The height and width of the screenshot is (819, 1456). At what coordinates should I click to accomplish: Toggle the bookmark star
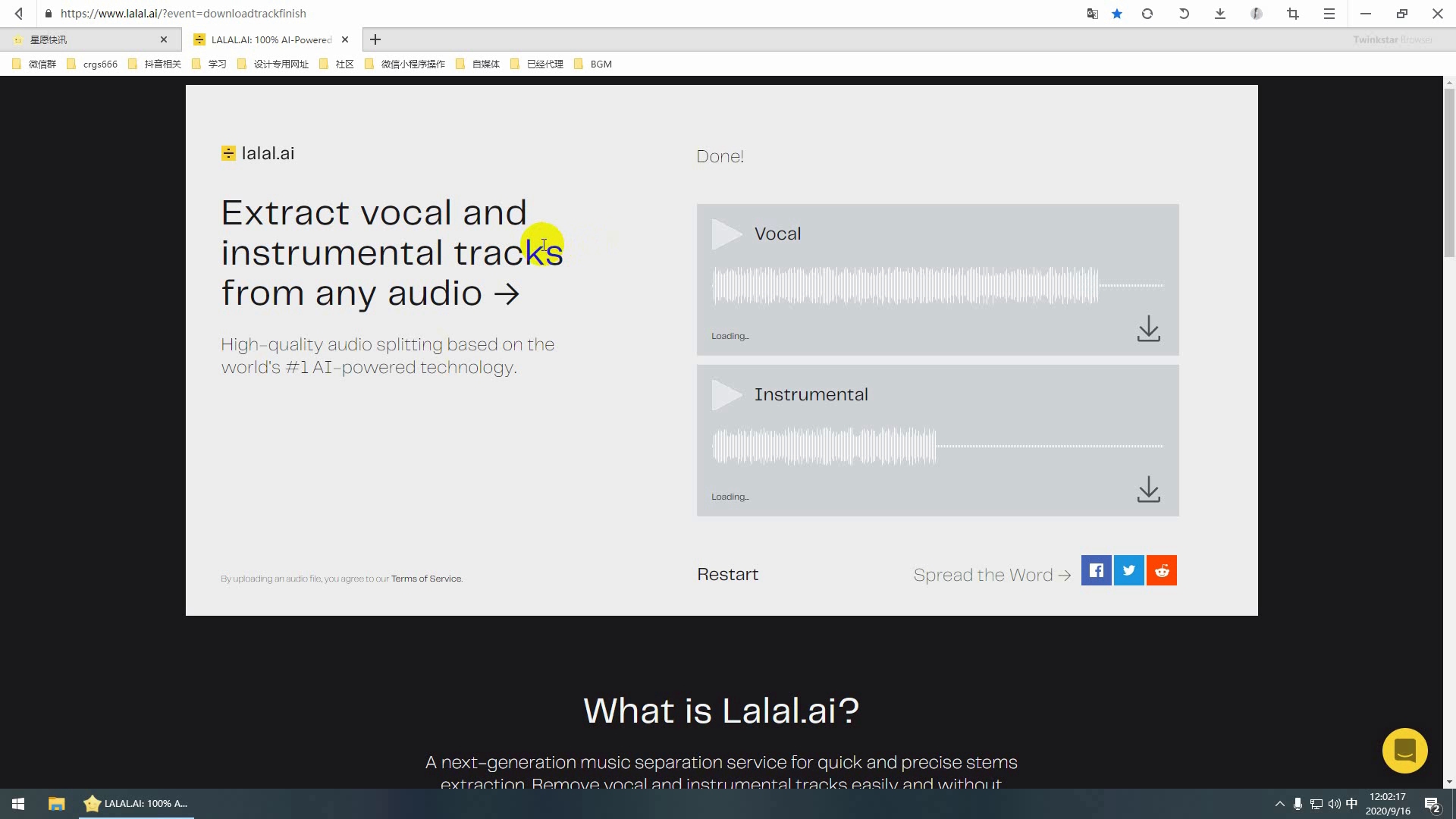coord(1117,14)
